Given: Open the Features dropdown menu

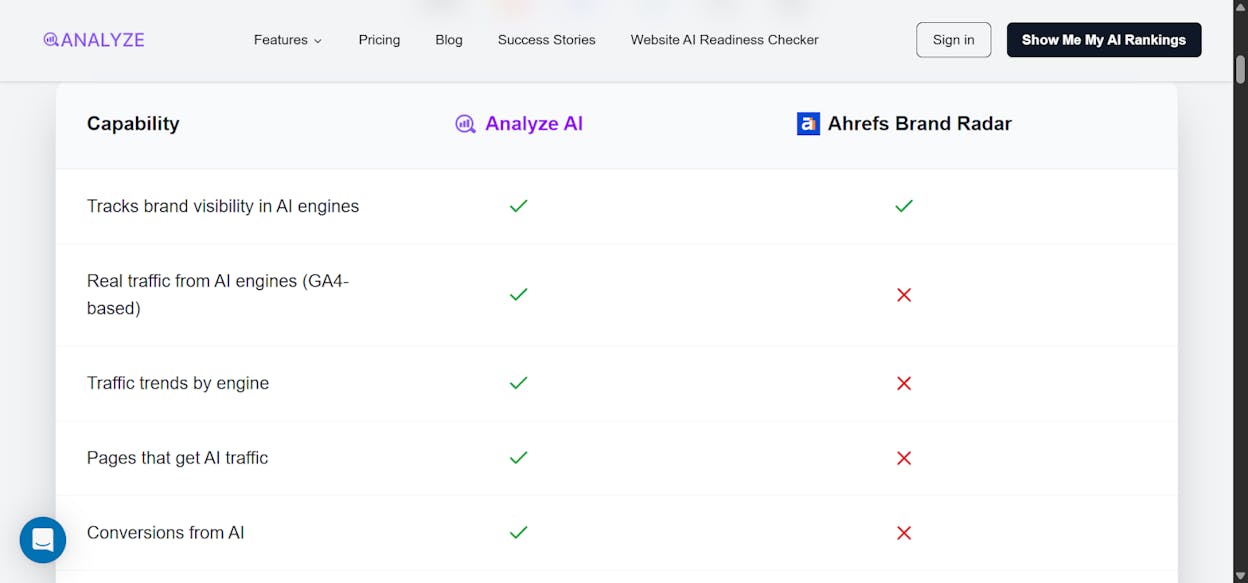Looking at the screenshot, I should [x=288, y=40].
